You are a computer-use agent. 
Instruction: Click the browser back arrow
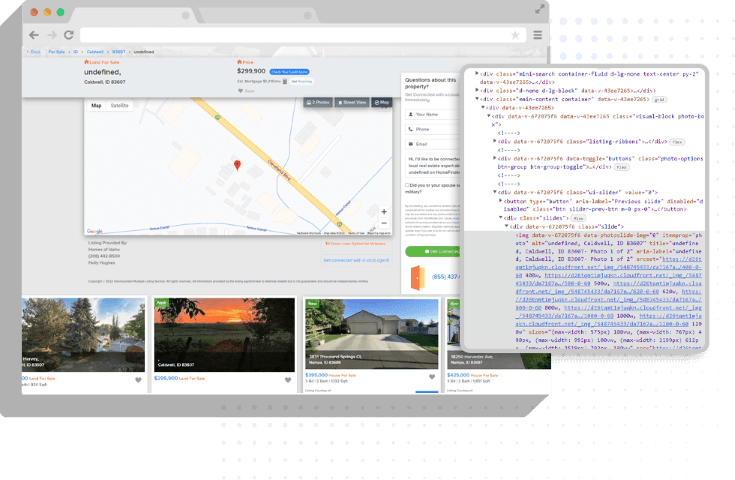coord(34,35)
